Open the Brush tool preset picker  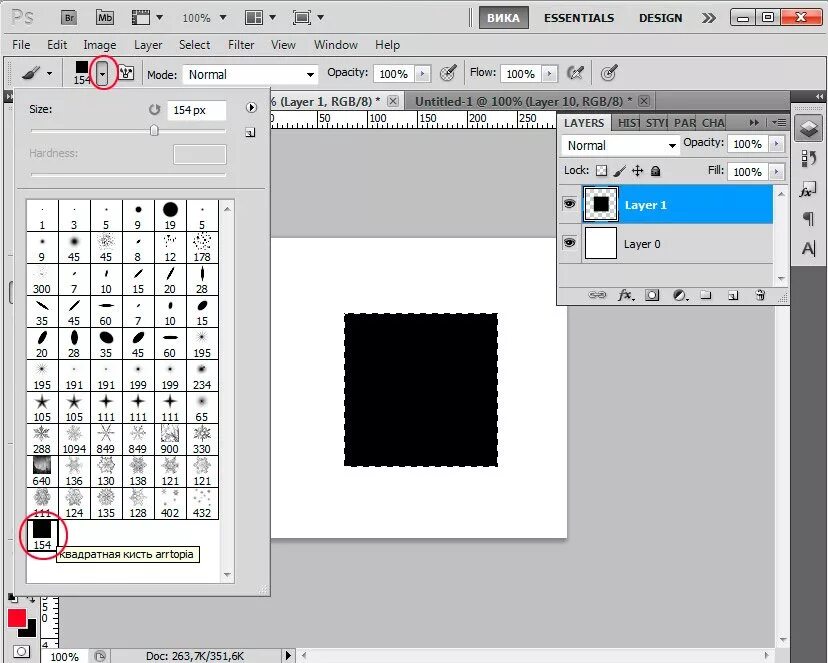[36, 73]
